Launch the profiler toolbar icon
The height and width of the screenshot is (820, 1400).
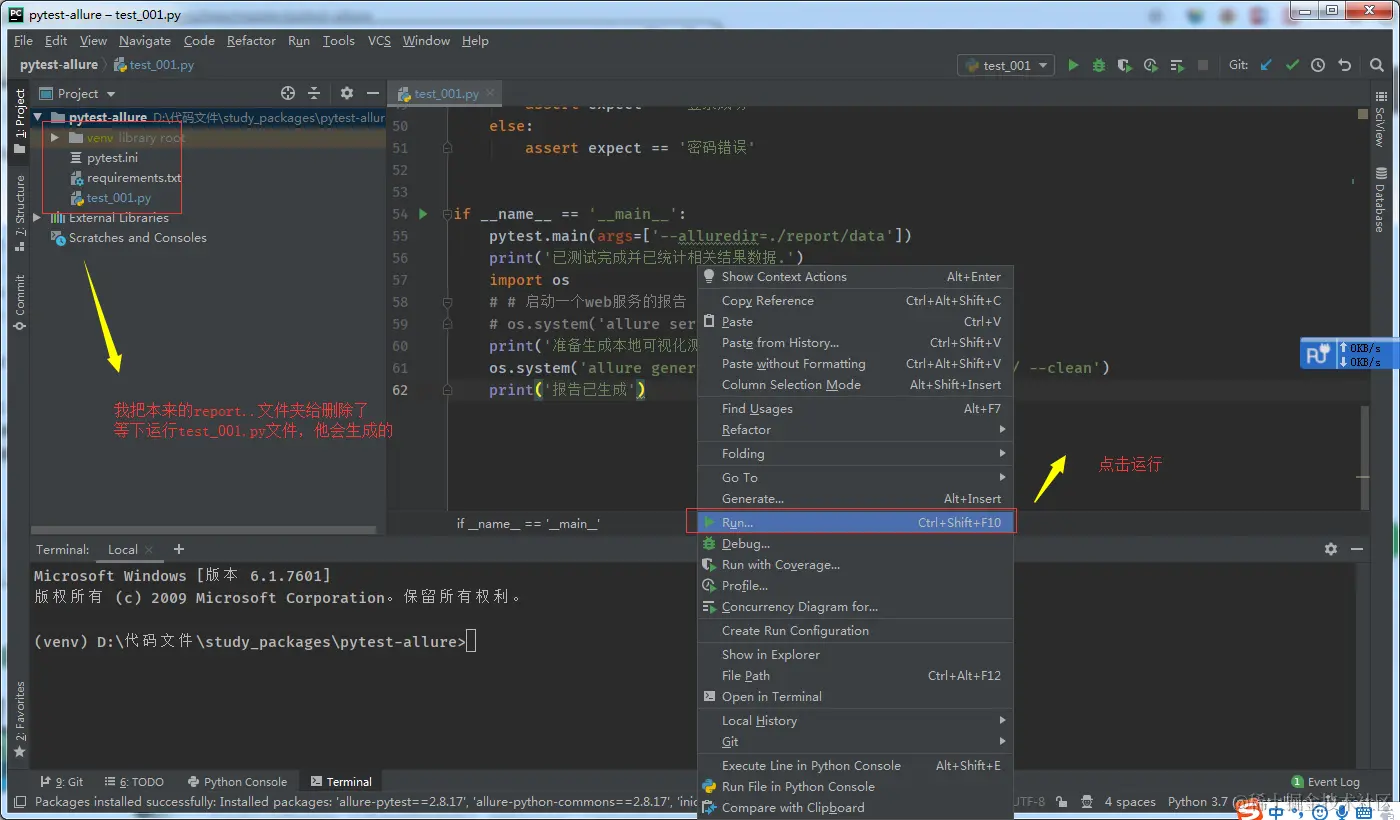click(1151, 65)
